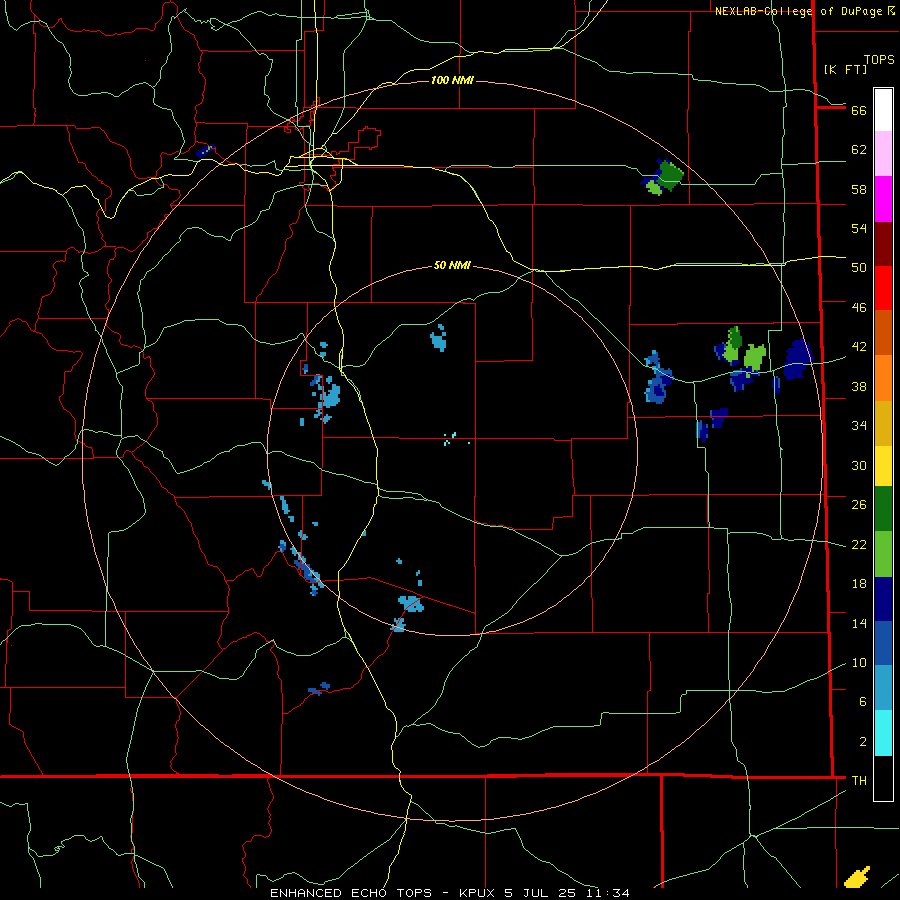Pick the bright red legend swatch
Image resolution: width=900 pixels, height=900 pixels.
[x=883, y=288]
